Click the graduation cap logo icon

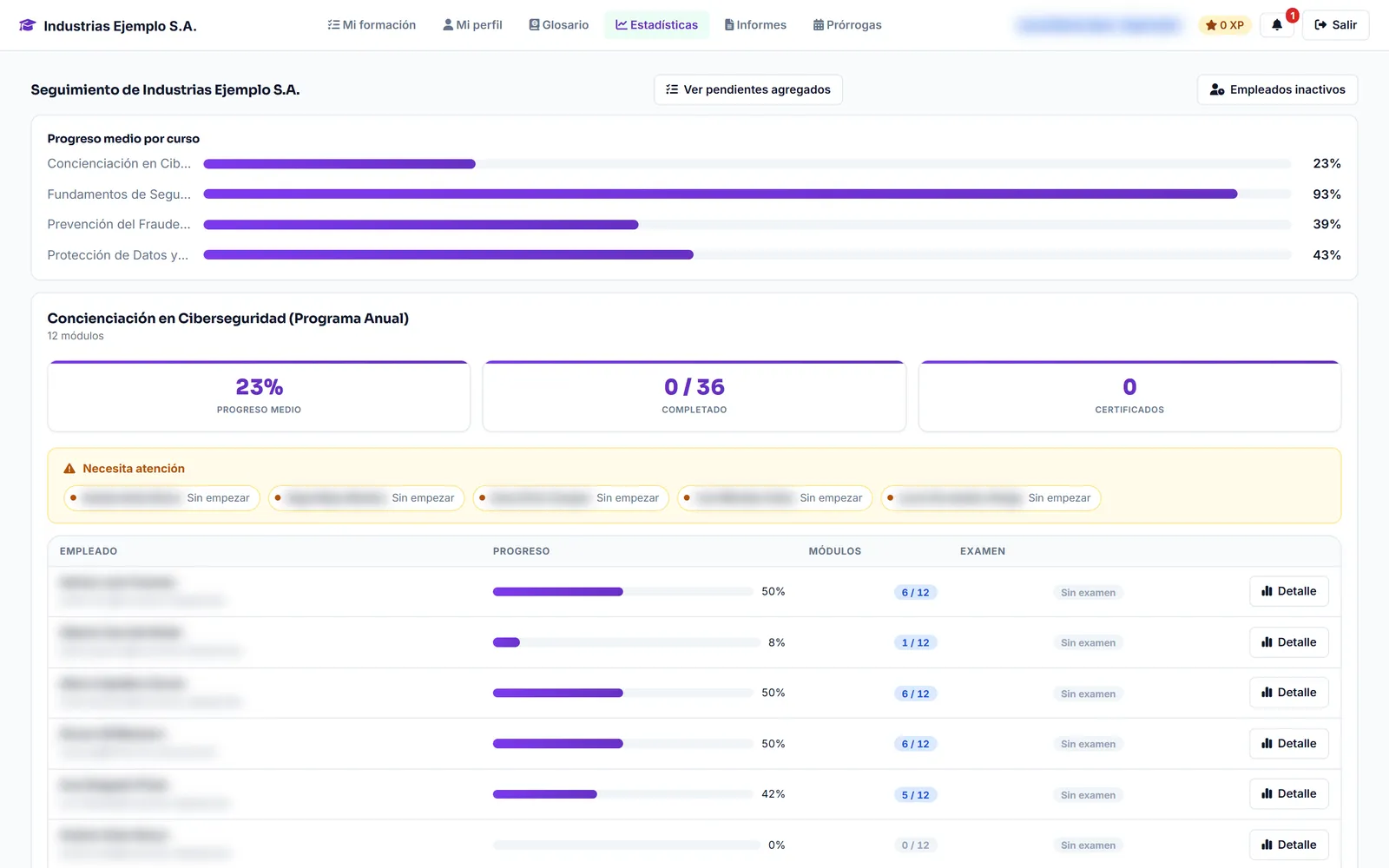27,26
